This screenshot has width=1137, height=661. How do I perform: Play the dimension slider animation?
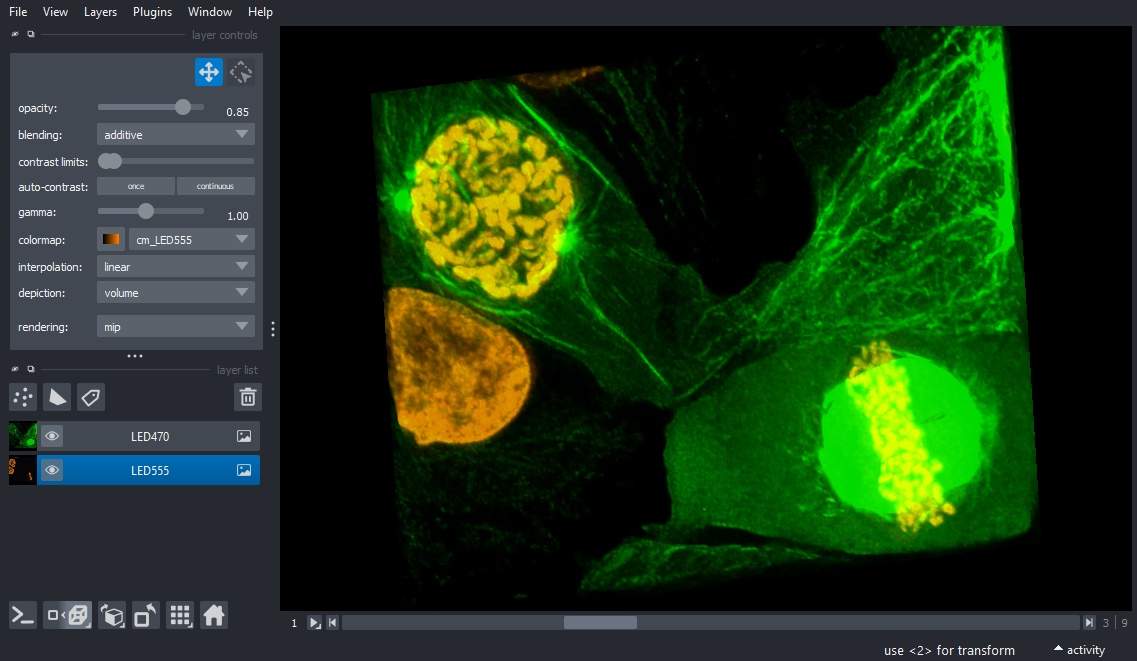pos(314,623)
